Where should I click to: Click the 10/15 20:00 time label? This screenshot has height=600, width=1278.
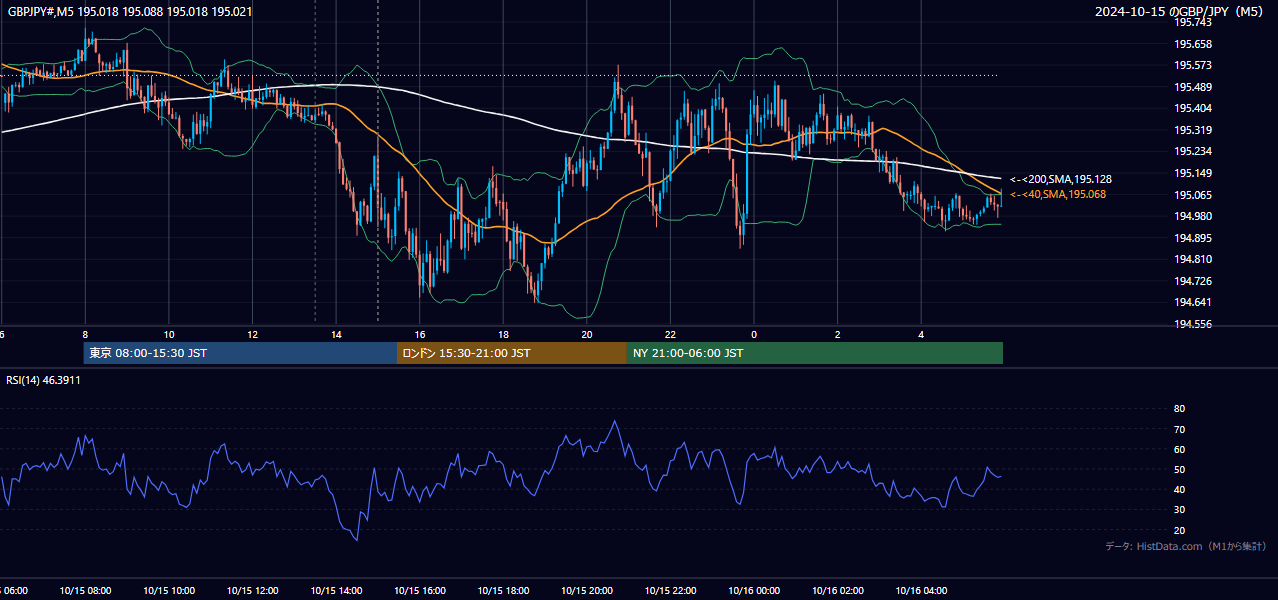pyautogui.click(x=587, y=590)
